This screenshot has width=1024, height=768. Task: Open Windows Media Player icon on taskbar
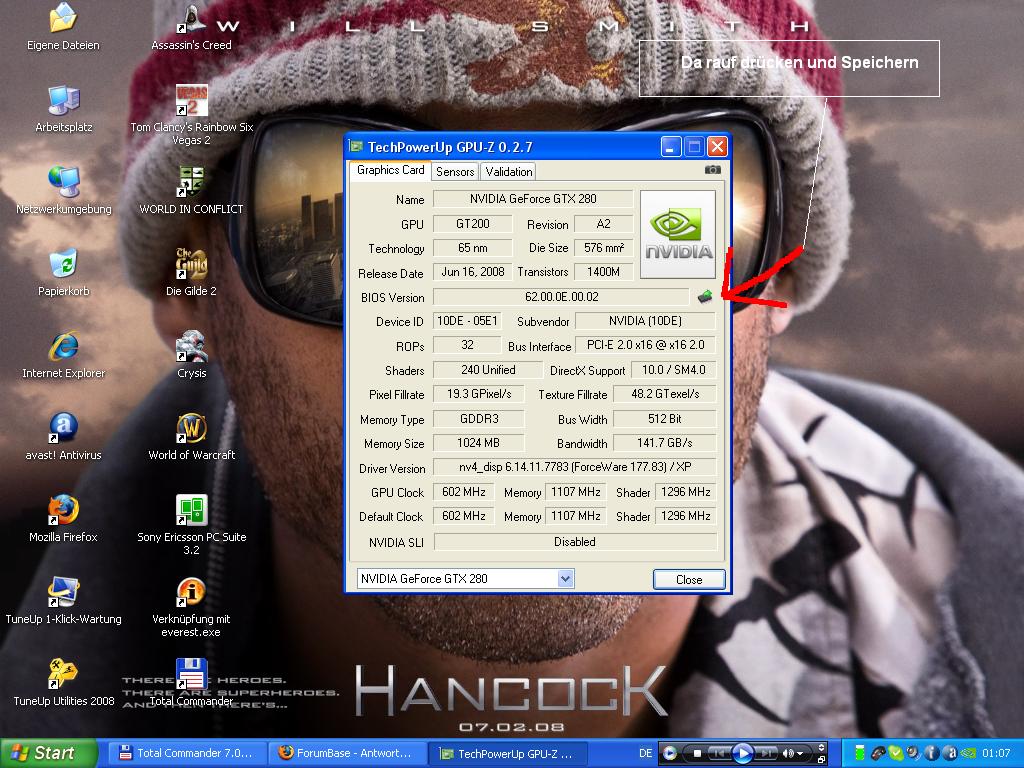click(670, 753)
